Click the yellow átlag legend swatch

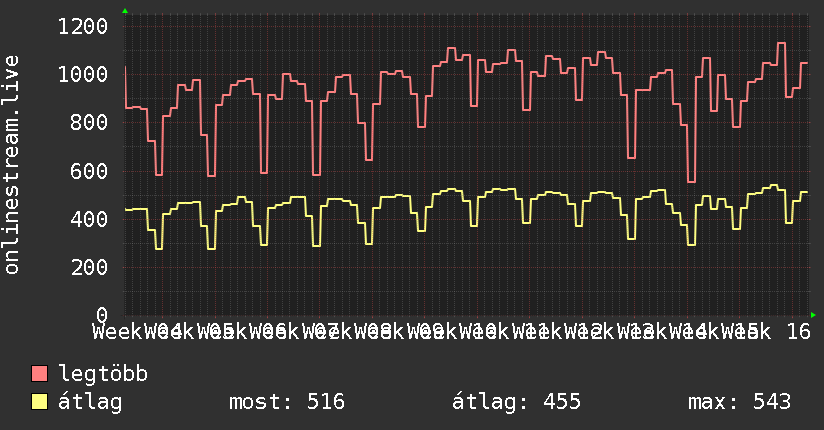(39, 402)
